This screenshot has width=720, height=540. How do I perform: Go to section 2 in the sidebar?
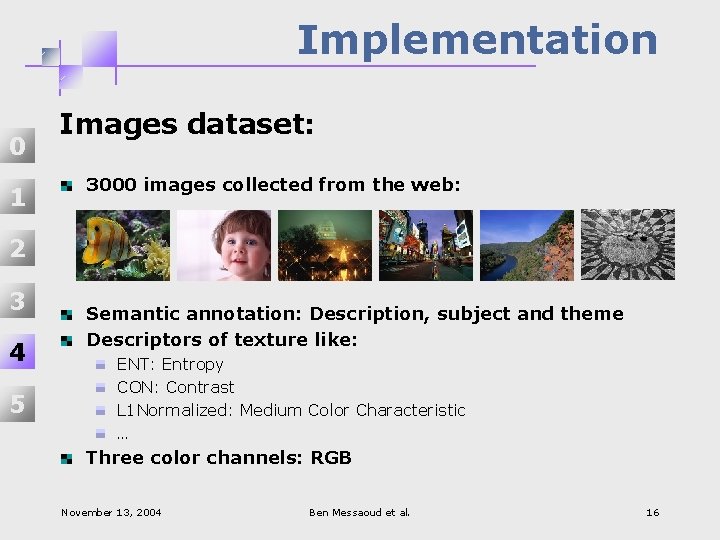click(17, 248)
